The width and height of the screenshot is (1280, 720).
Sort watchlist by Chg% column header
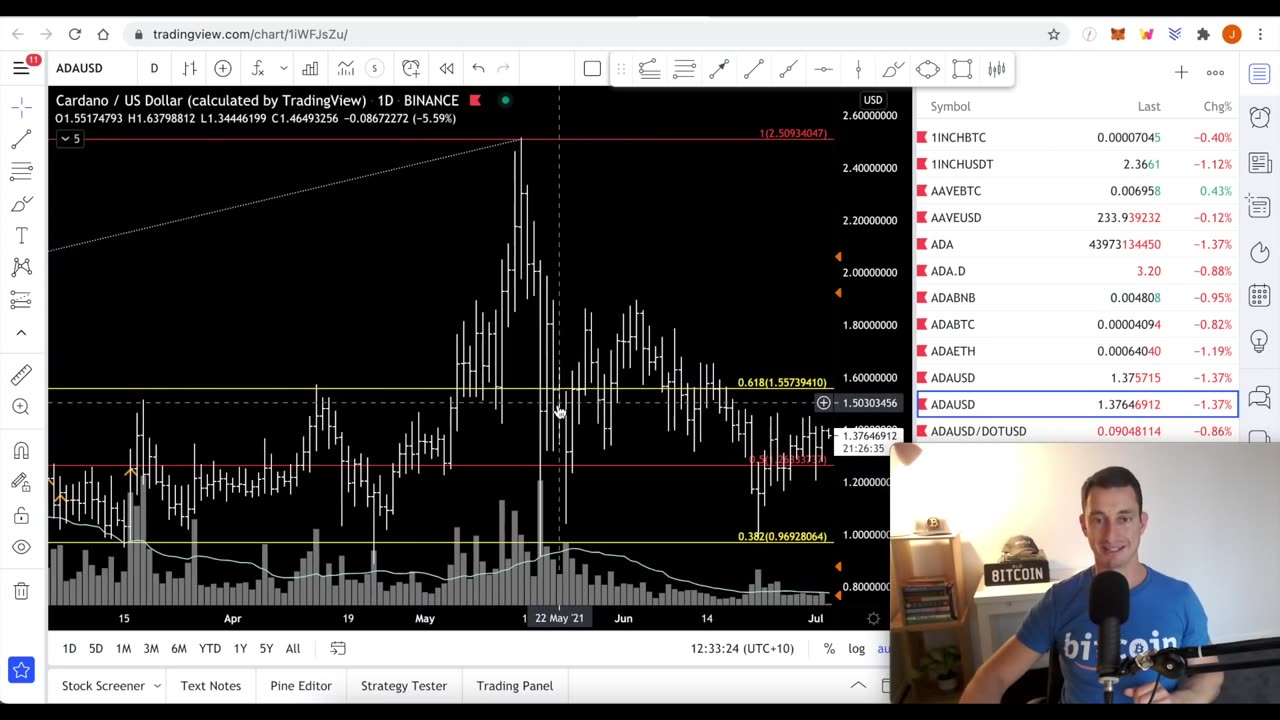(1217, 106)
